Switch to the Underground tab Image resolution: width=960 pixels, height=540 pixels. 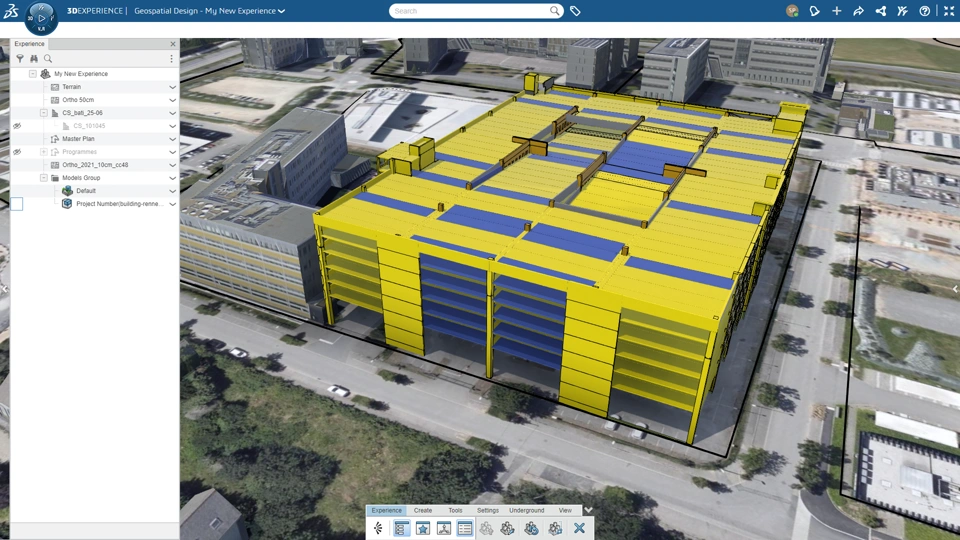pos(527,510)
